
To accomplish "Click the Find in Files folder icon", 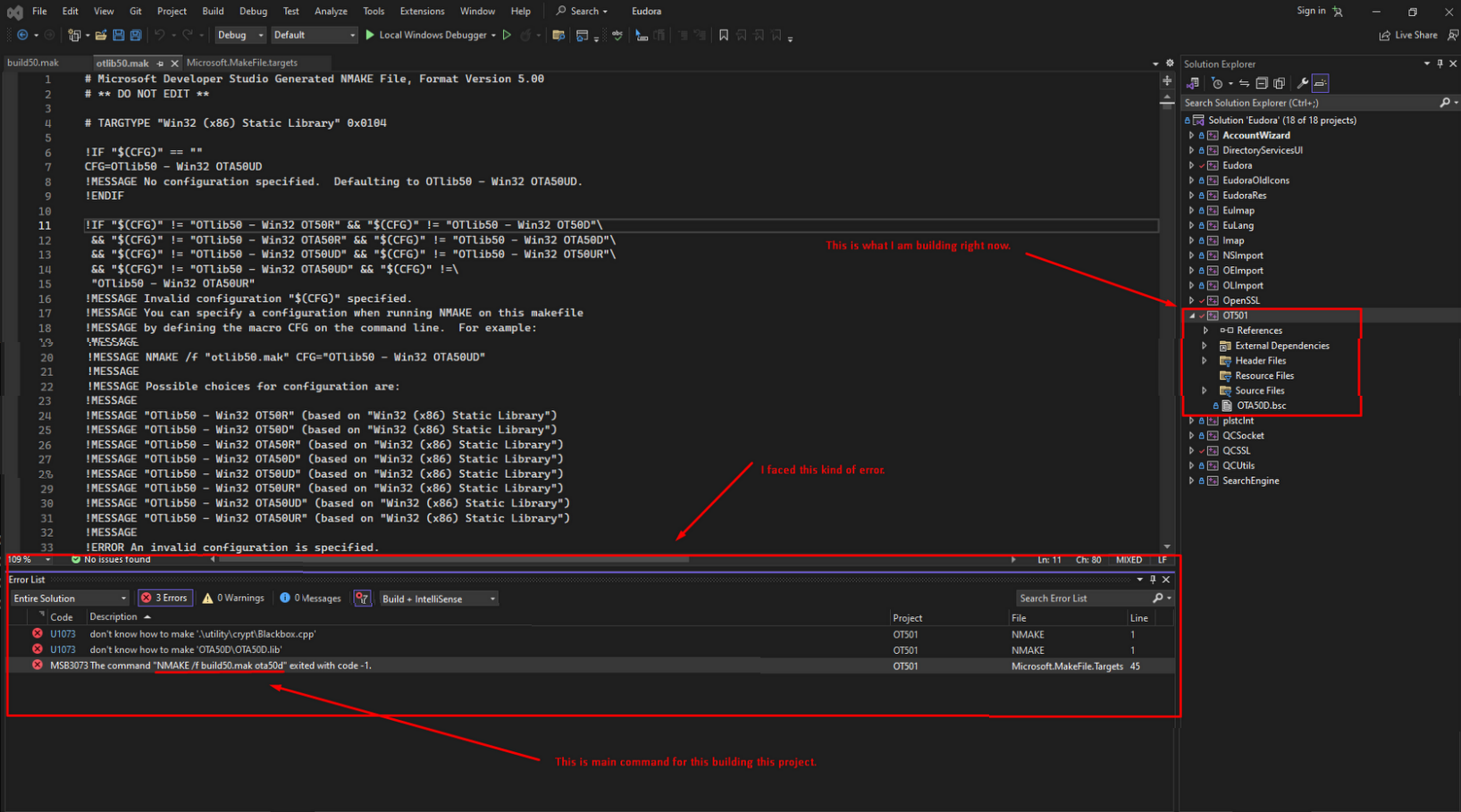I will coord(558,35).
